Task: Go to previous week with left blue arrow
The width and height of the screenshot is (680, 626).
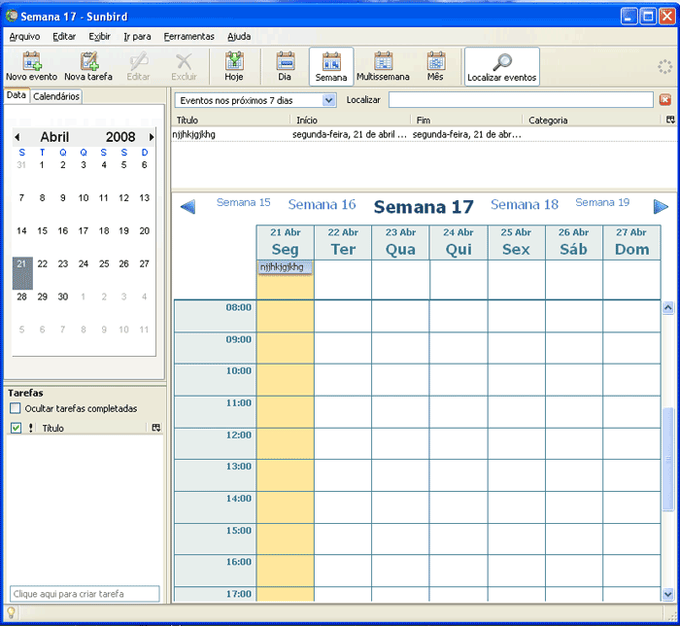Action: pyautogui.click(x=188, y=206)
